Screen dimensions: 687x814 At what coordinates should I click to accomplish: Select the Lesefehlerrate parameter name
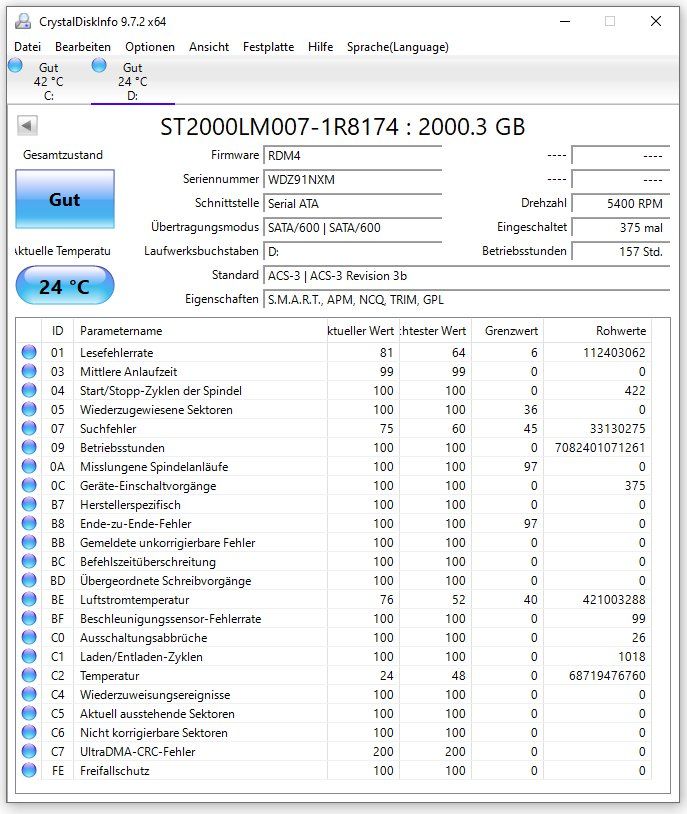(116, 352)
